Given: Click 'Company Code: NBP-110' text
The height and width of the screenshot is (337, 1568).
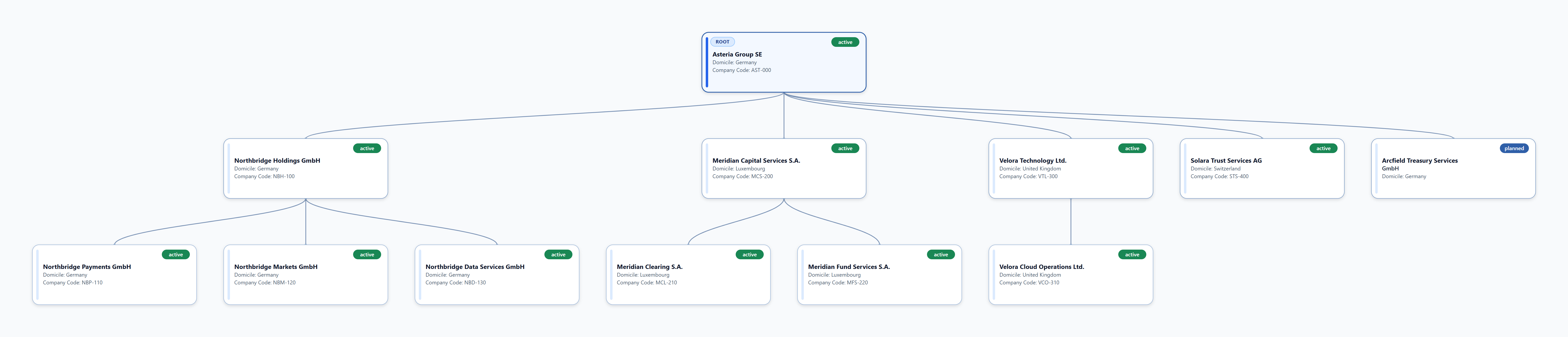Looking at the screenshot, I should click(72, 283).
